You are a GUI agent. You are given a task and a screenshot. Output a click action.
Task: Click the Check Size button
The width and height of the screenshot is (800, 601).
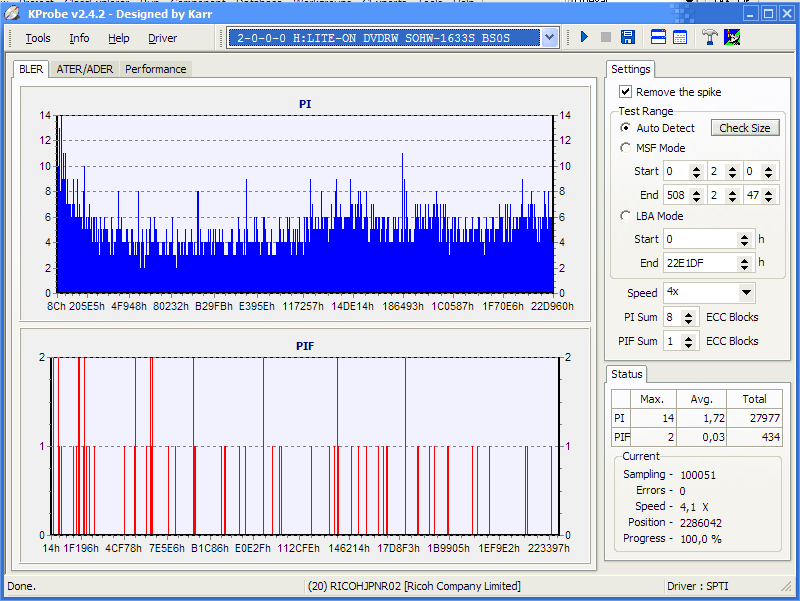[745, 128]
